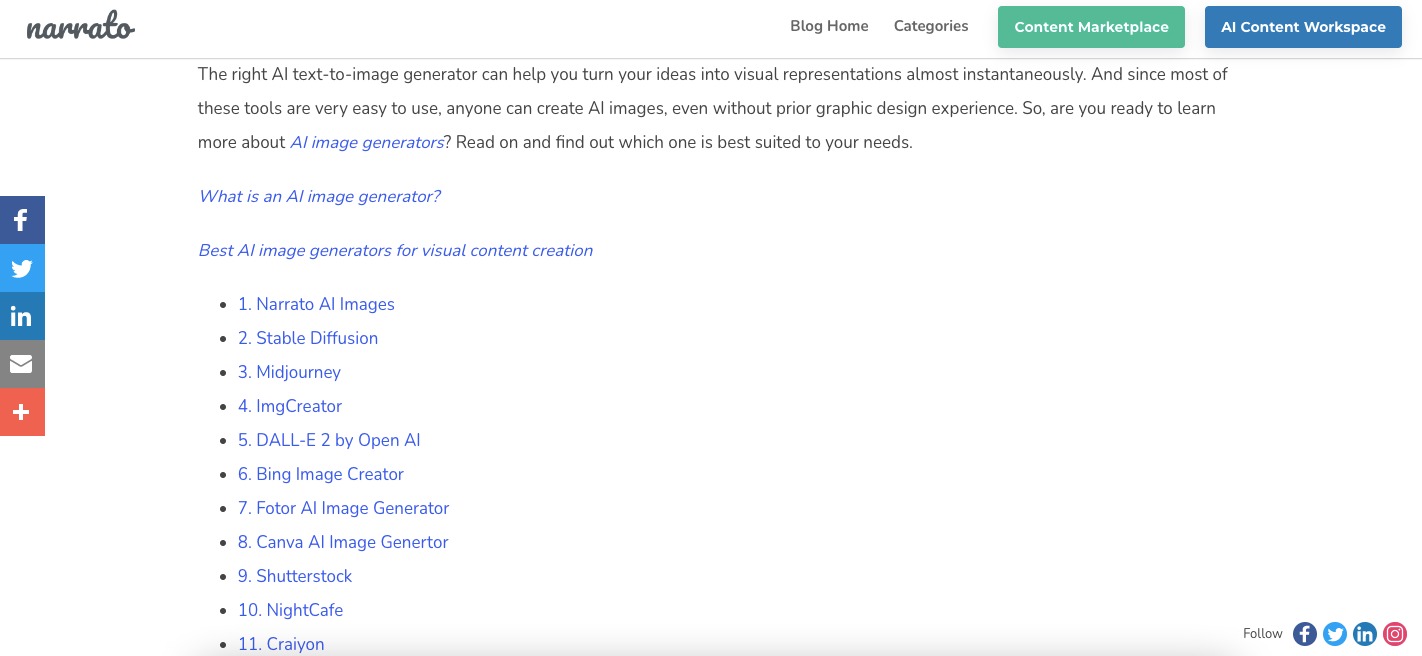The height and width of the screenshot is (656, 1422).
Task: Share on Facebook from side bar
Action: pyautogui.click(x=22, y=220)
